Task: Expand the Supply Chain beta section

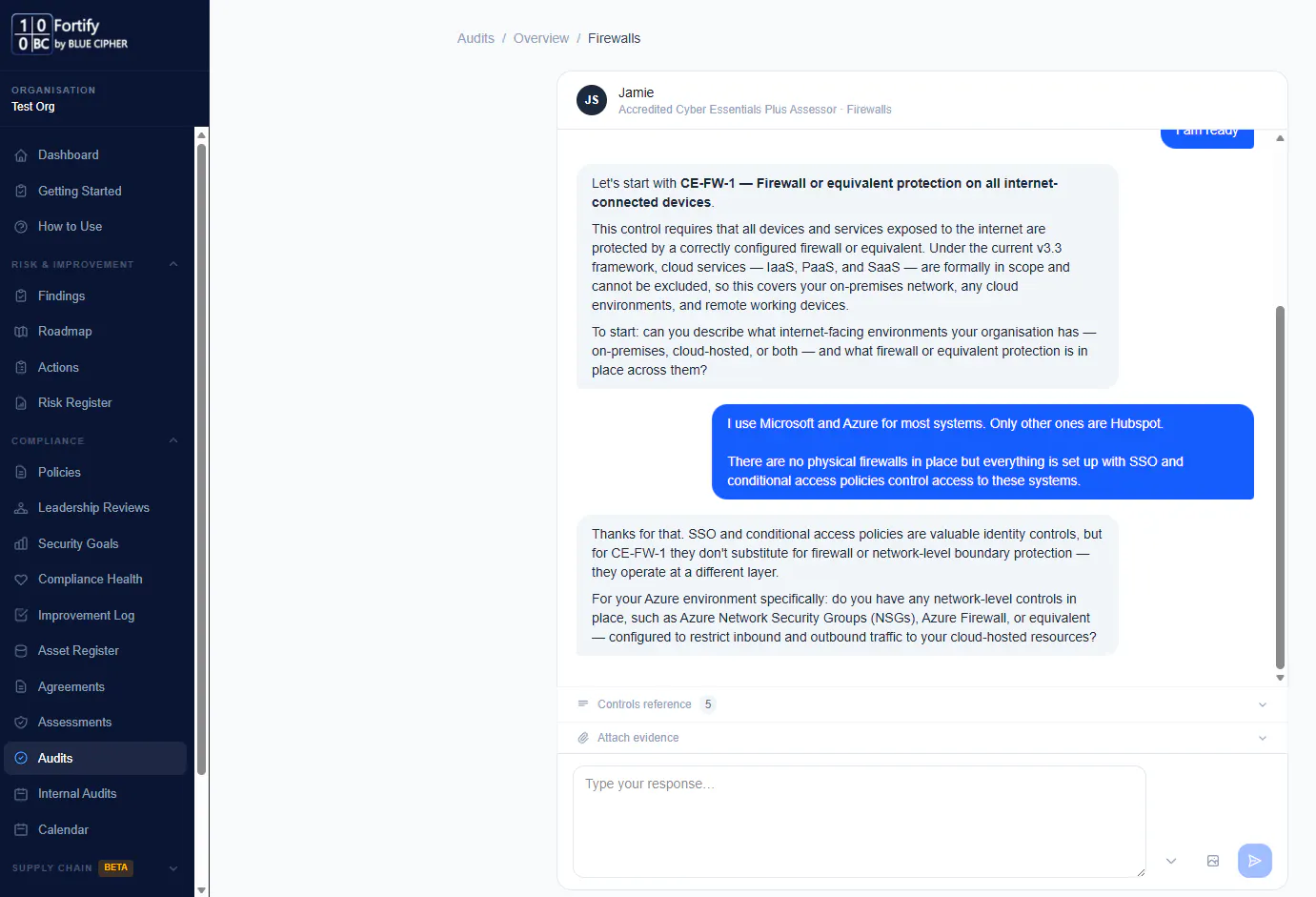Action: click(173, 868)
